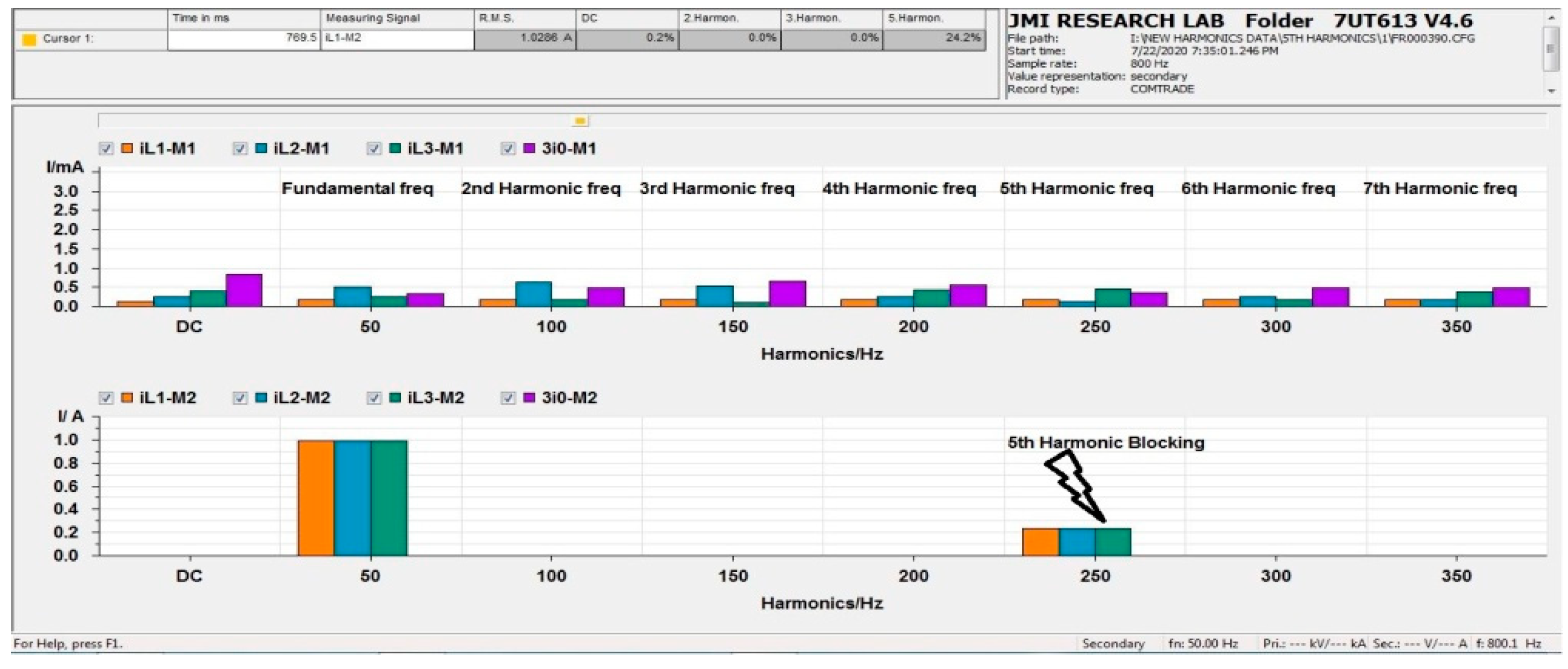Click the green 50 Hz M2 bar
The height and width of the screenshot is (669, 1568).
389,497
